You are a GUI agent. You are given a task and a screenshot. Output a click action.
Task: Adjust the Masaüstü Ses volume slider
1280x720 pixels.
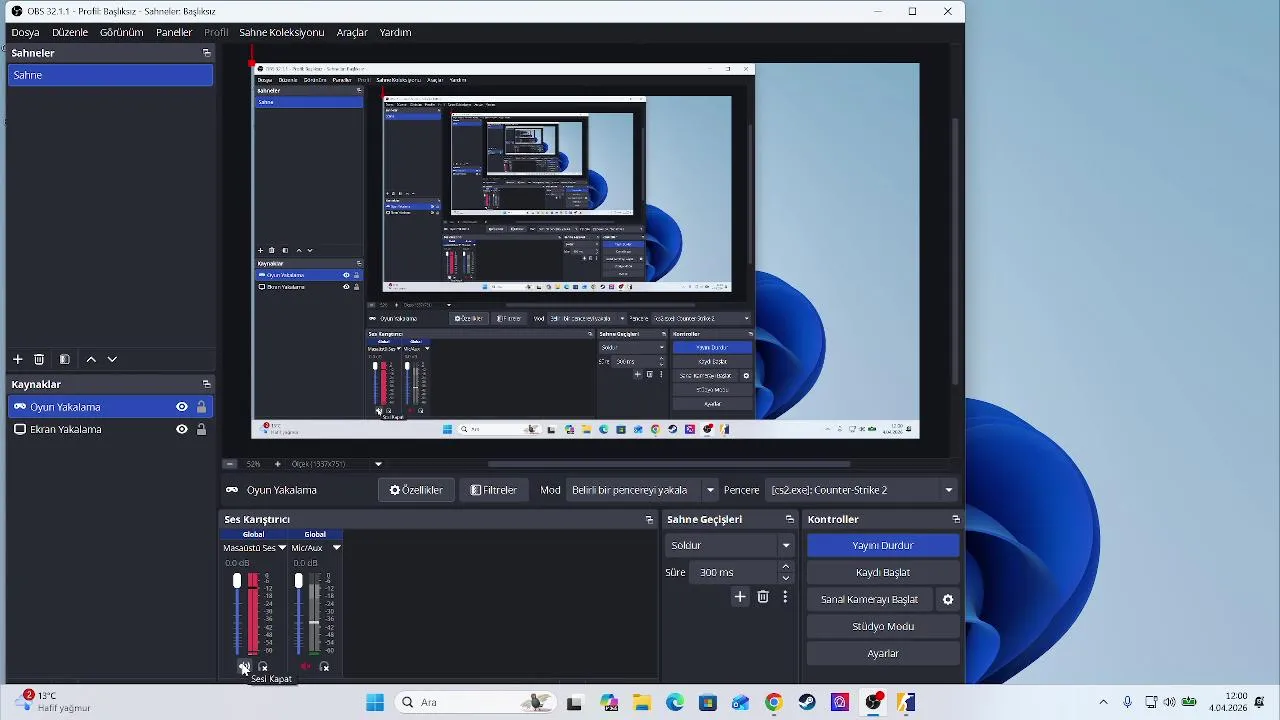coord(237,613)
